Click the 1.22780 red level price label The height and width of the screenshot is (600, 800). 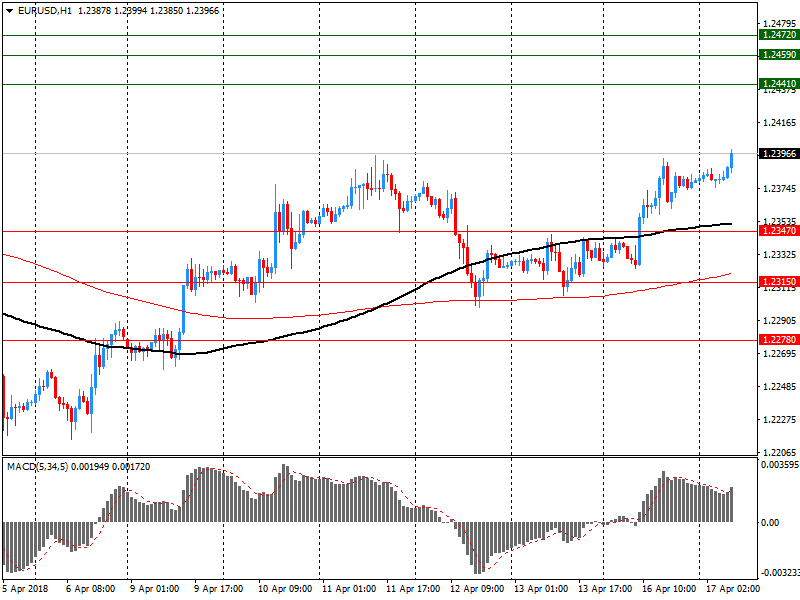coord(779,340)
